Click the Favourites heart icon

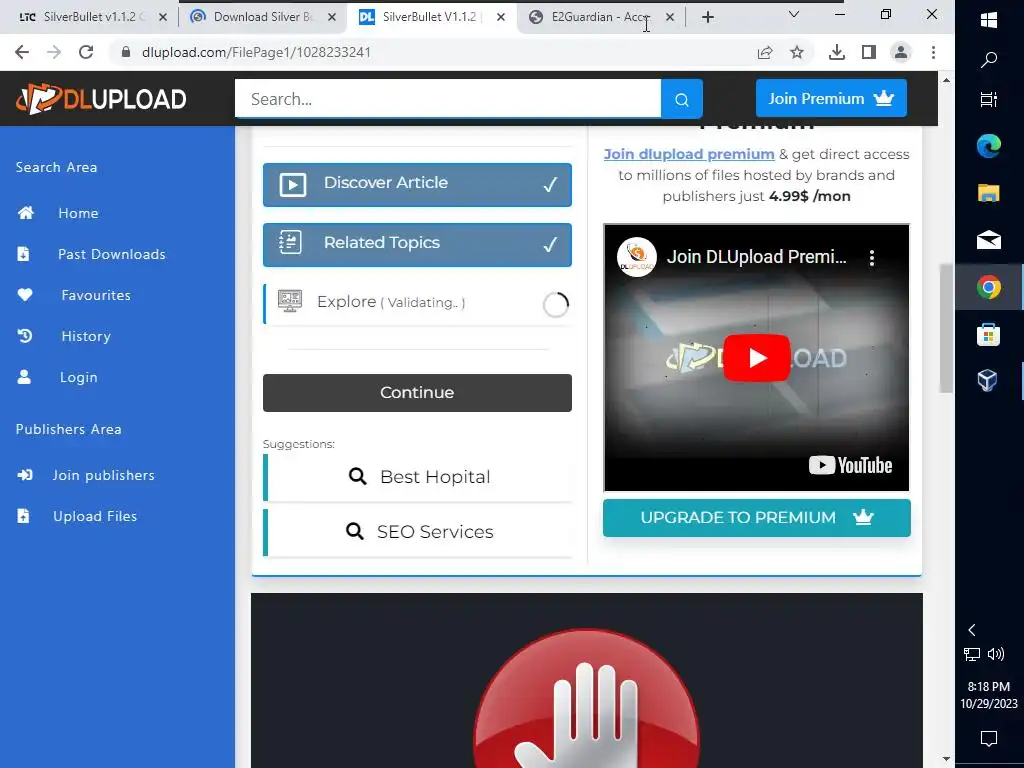tap(25, 295)
